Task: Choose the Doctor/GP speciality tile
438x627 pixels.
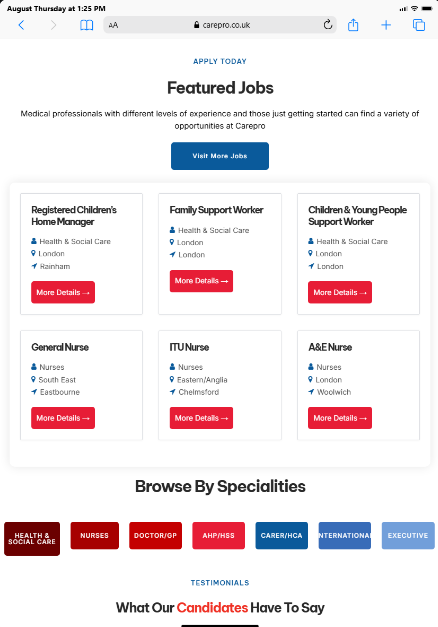Action: pos(155,535)
